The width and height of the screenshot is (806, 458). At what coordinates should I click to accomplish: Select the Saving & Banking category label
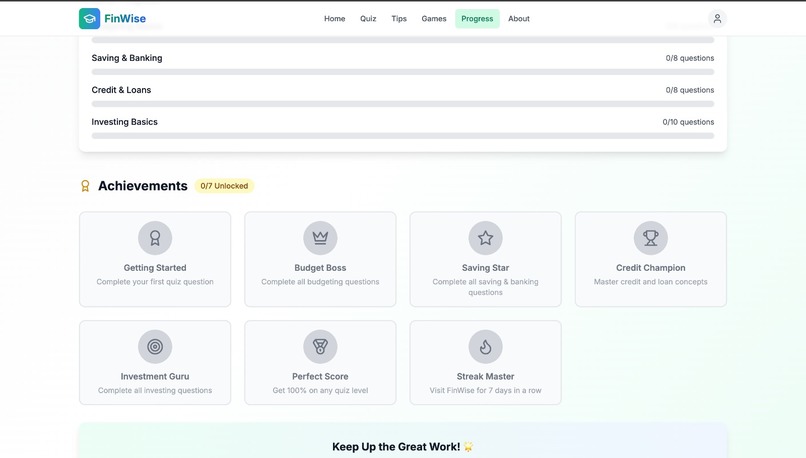tap(127, 58)
